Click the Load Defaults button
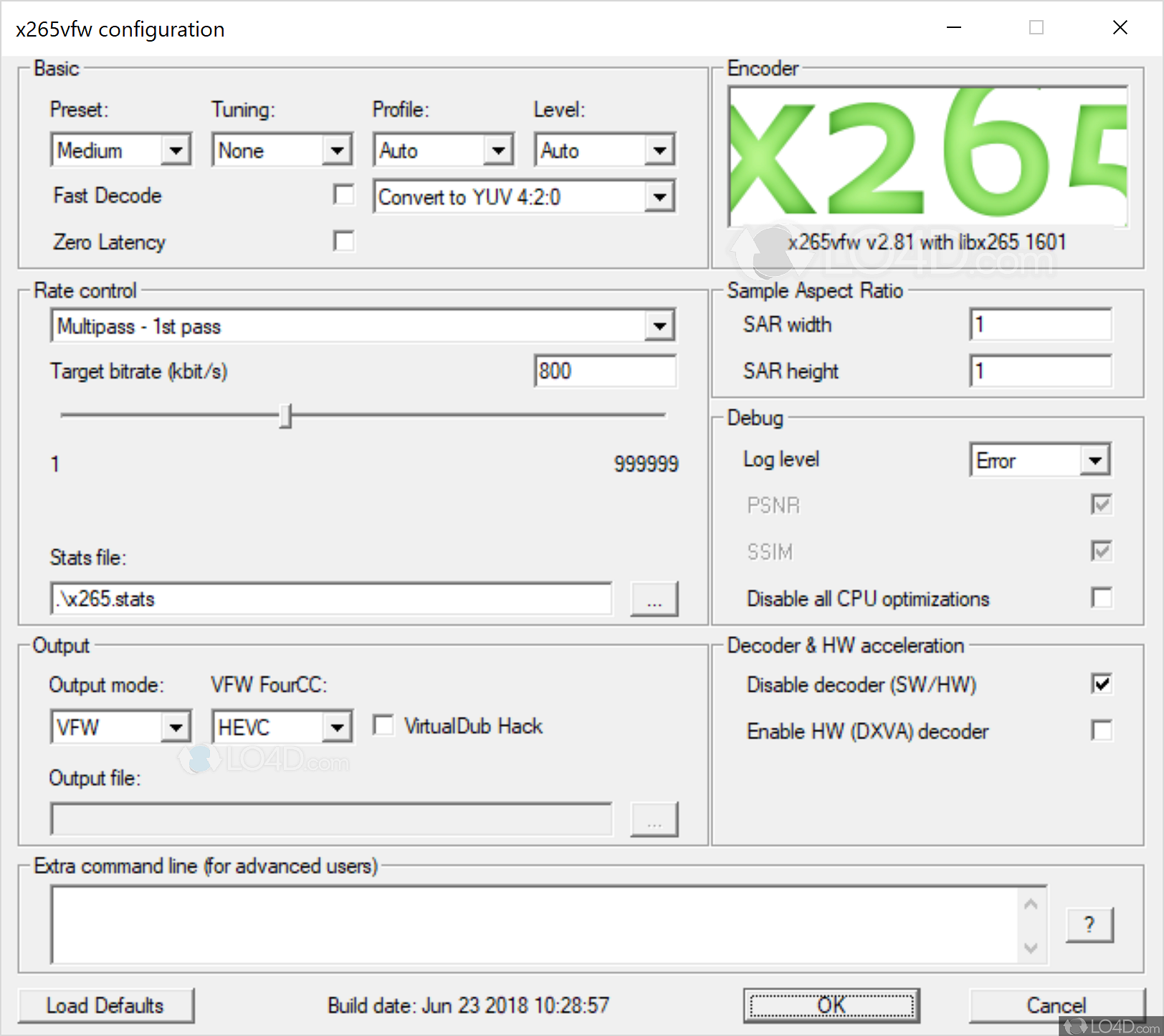The image size is (1164, 1036). pyautogui.click(x=105, y=1005)
